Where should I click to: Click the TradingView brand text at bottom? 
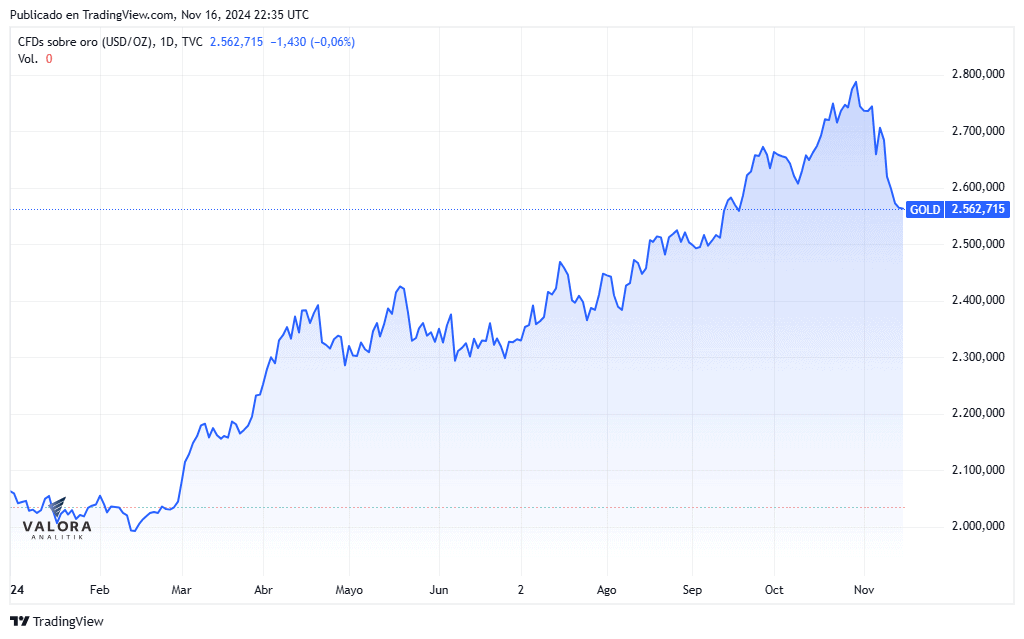click(x=68, y=621)
